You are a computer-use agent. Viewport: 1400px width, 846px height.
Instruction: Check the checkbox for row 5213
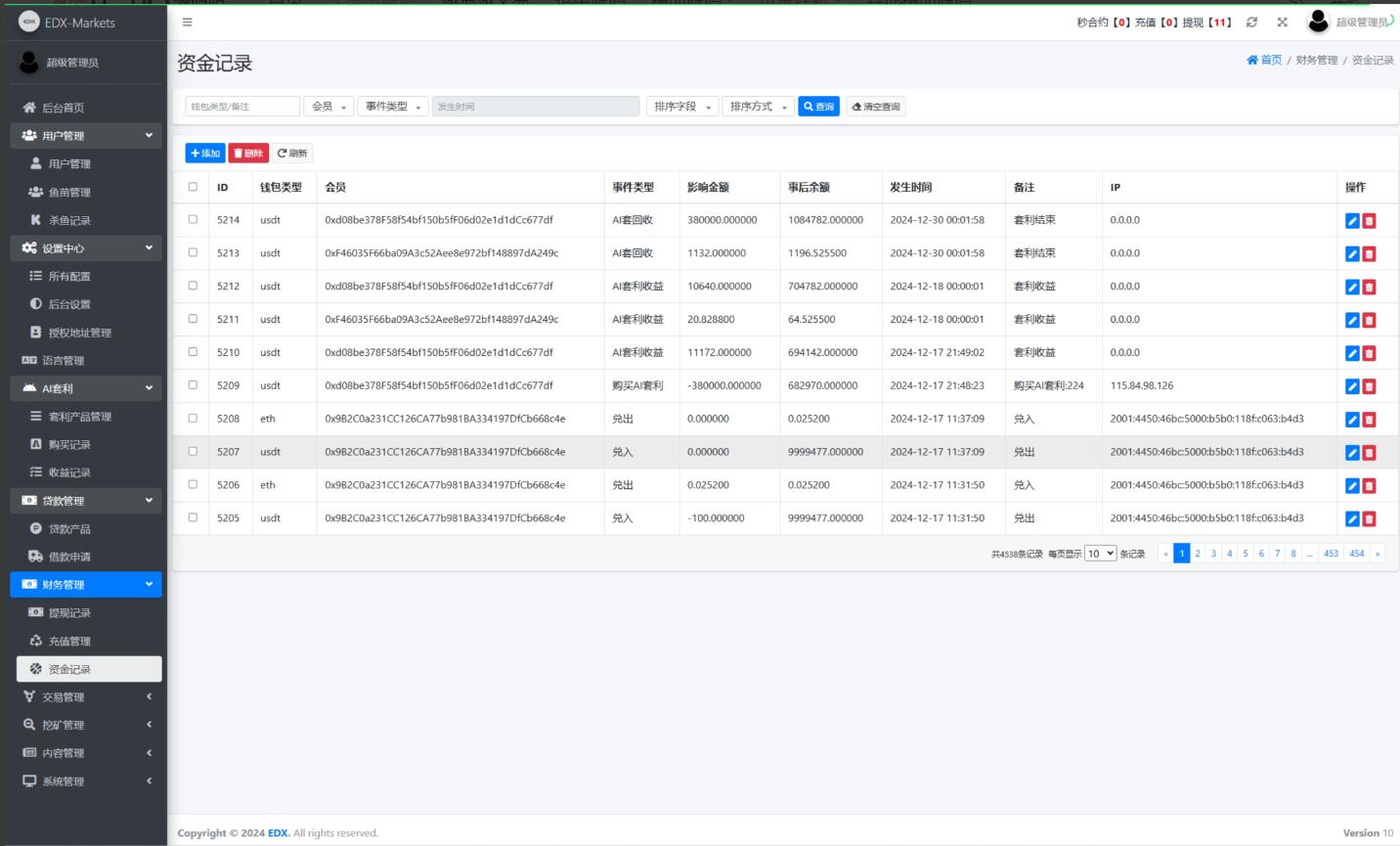193,252
